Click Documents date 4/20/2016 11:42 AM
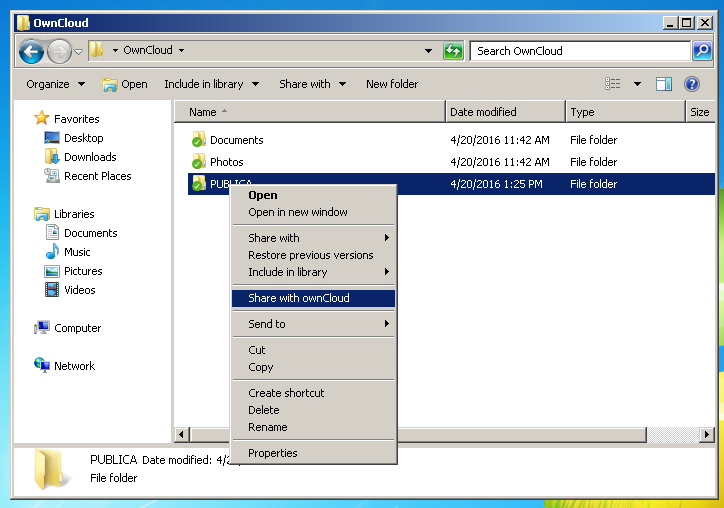The height and width of the screenshot is (508, 724). pyautogui.click(x=500, y=140)
